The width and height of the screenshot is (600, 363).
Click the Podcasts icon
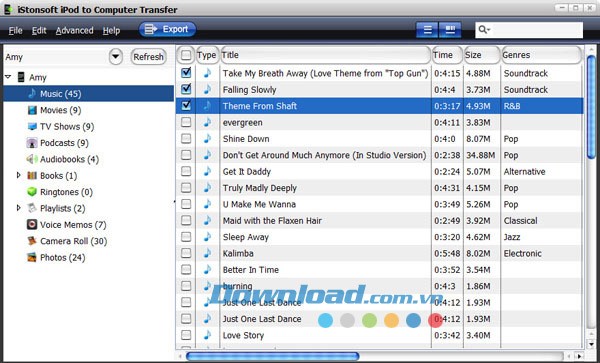(32, 143)
